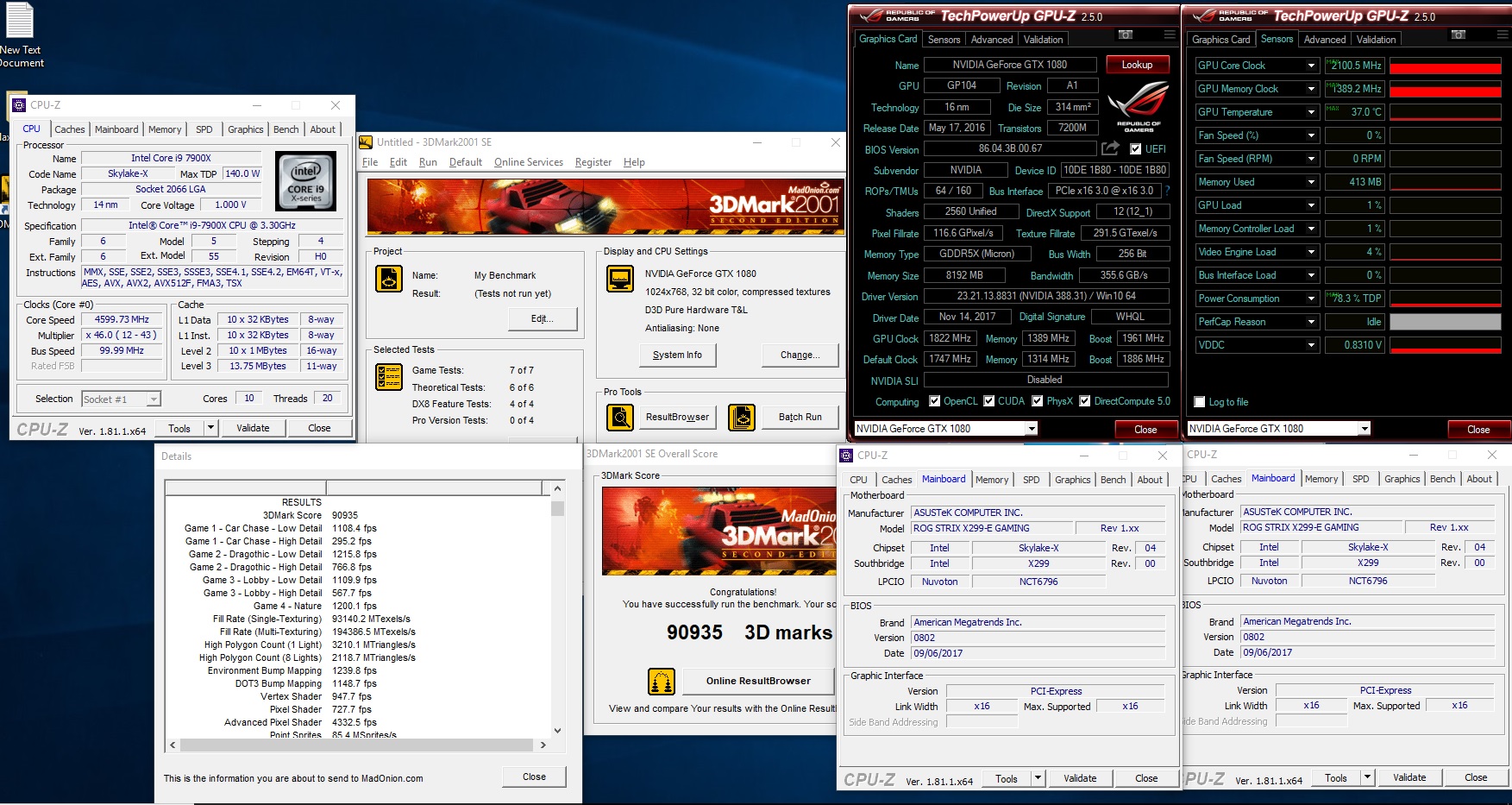Toggle the DirectCompute 5.0 checkbox
Screen dimensions: 1512x805
(x=1084, y=401)
